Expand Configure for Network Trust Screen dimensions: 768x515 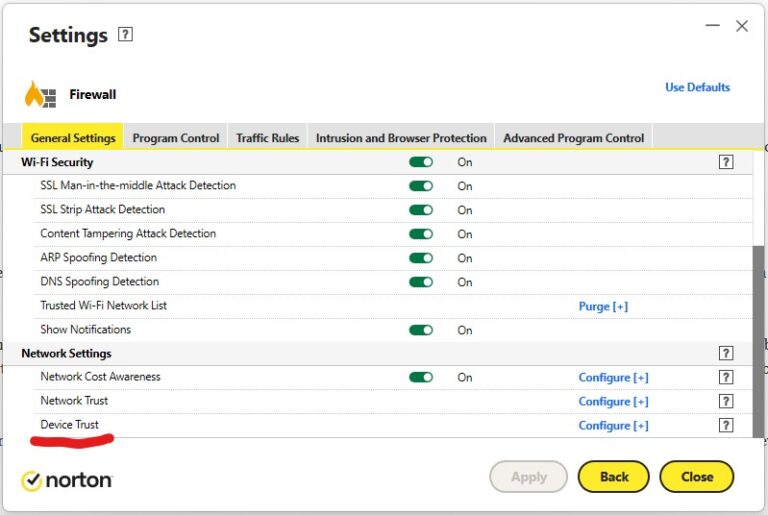[613, 402]
